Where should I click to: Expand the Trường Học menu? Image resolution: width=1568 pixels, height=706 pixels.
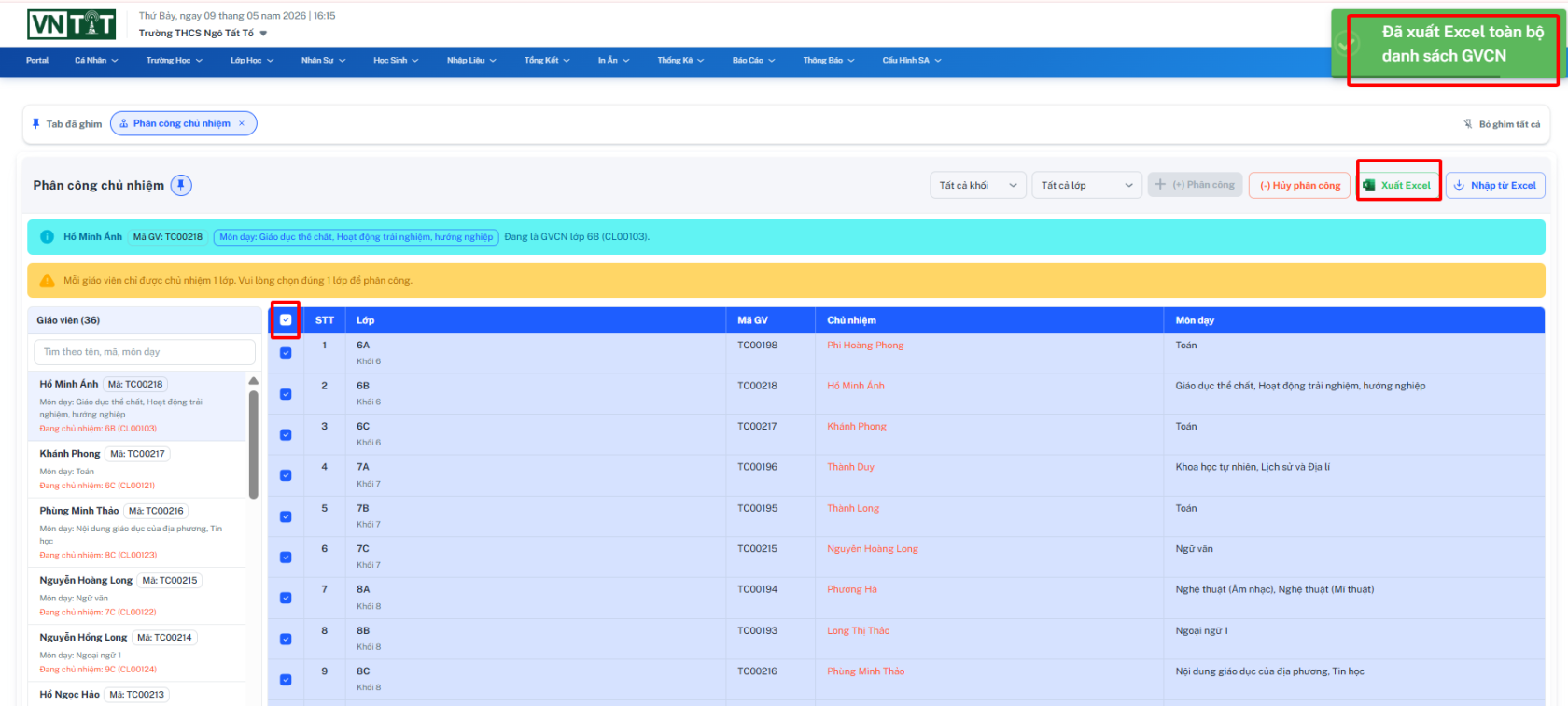[x=174, y=60]
